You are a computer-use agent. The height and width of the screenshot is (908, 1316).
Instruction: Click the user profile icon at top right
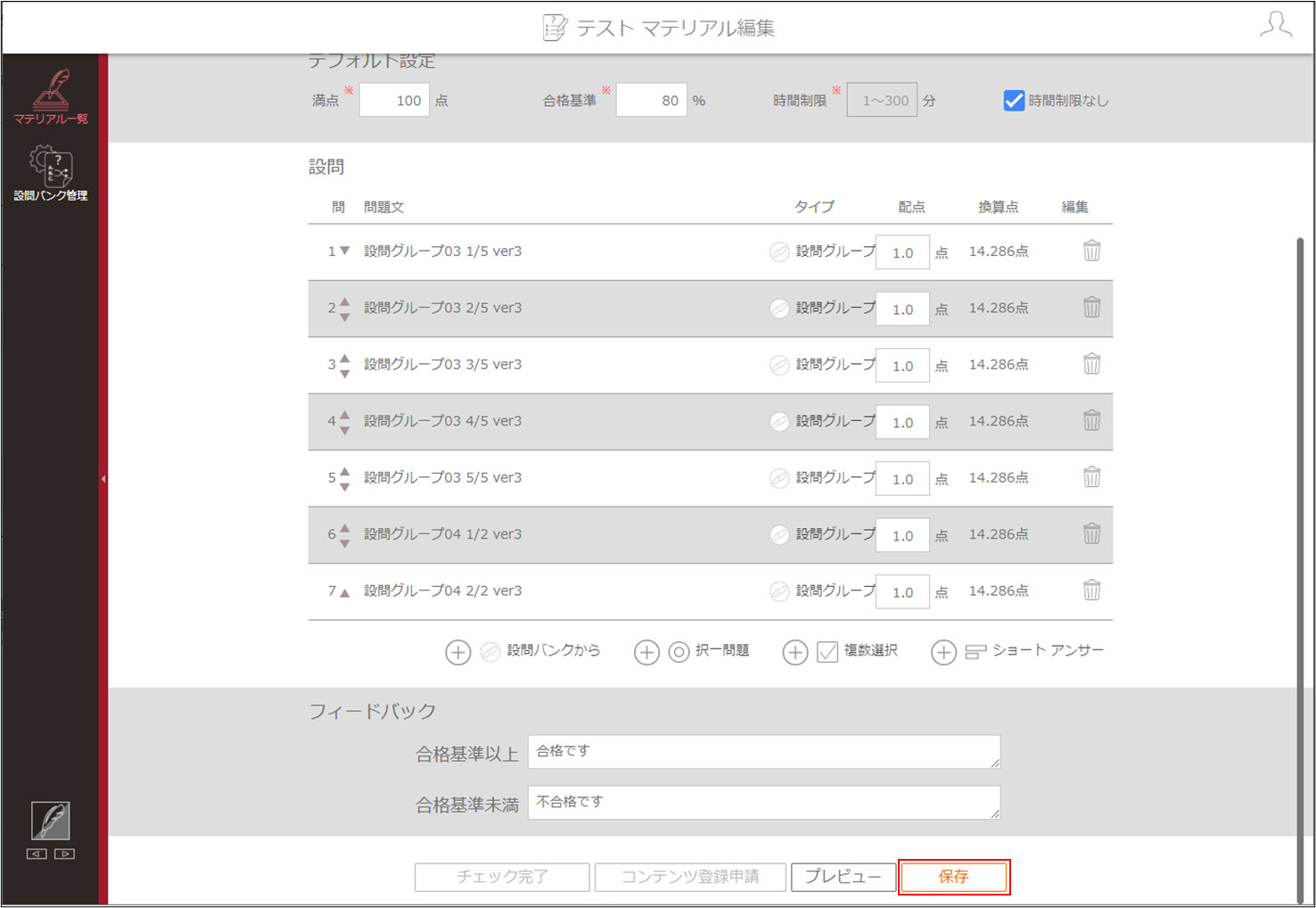(1276, 24)
